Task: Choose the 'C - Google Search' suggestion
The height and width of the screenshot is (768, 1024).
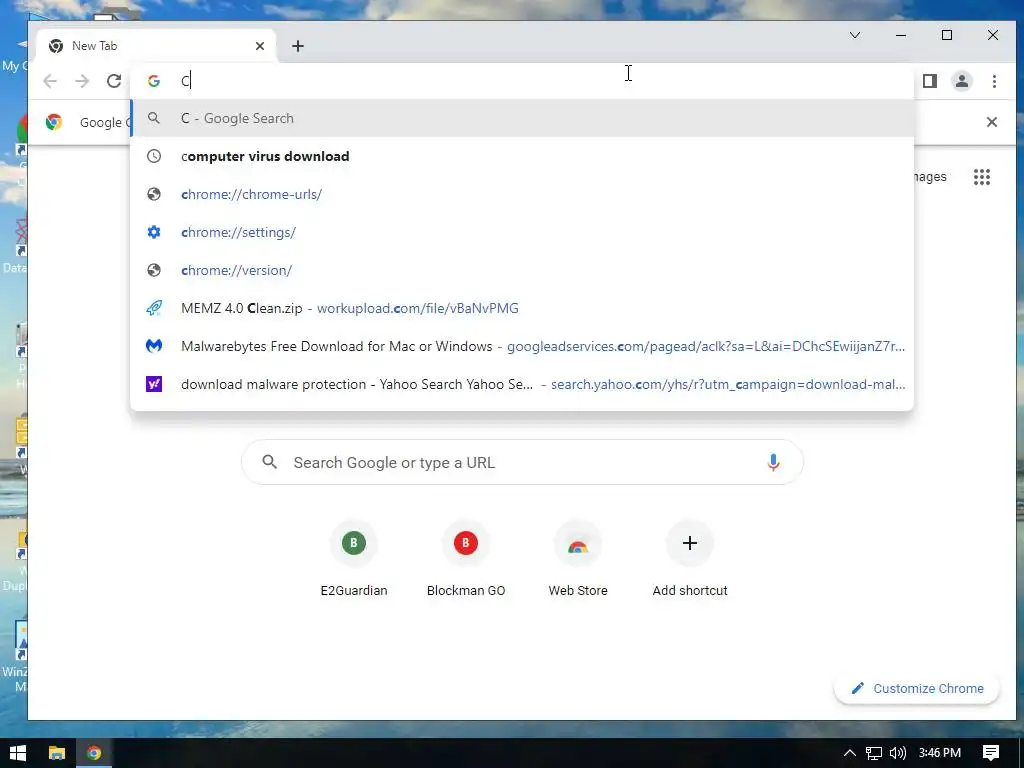Action: (x=522, y=118)
